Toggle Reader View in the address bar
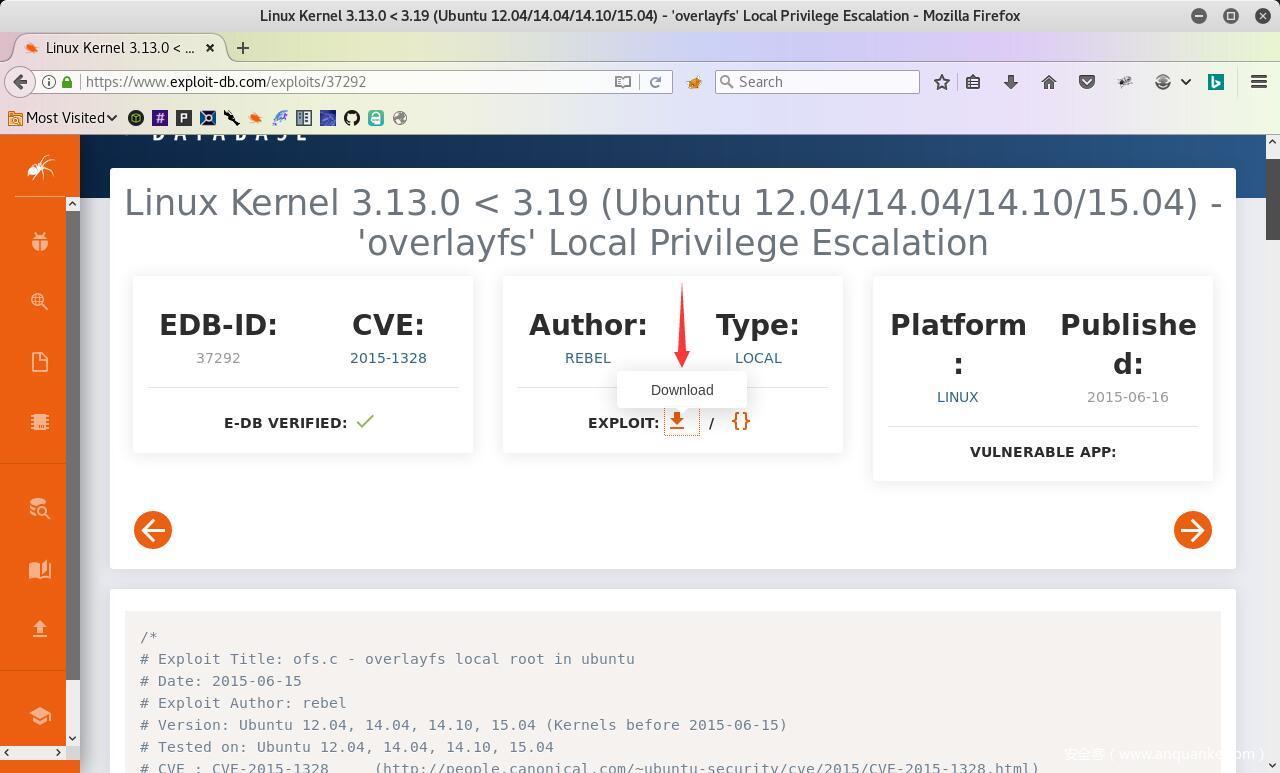The width and height of the screenshot is (1280, 773). (x=623, y=82)
